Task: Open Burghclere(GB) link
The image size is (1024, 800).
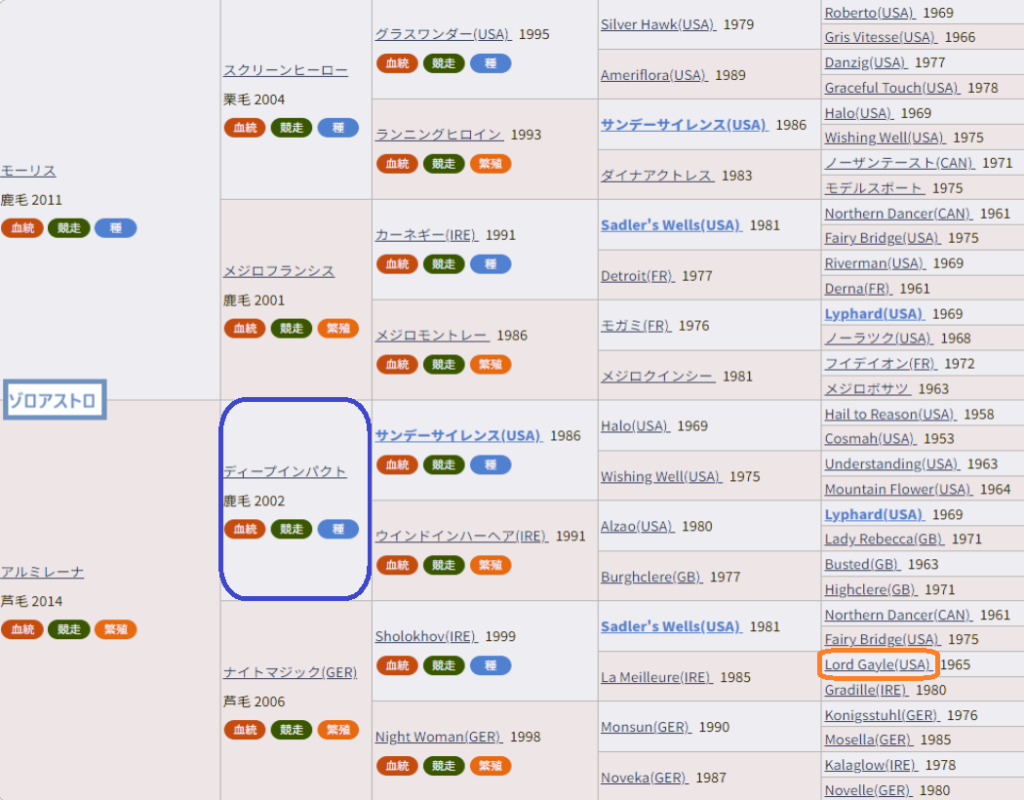Action: click(x=652, y=577)
